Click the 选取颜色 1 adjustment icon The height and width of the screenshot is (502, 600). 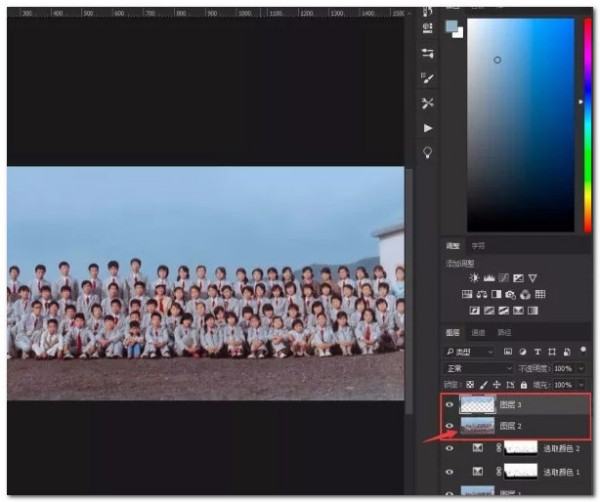click(x=478, y=471)
